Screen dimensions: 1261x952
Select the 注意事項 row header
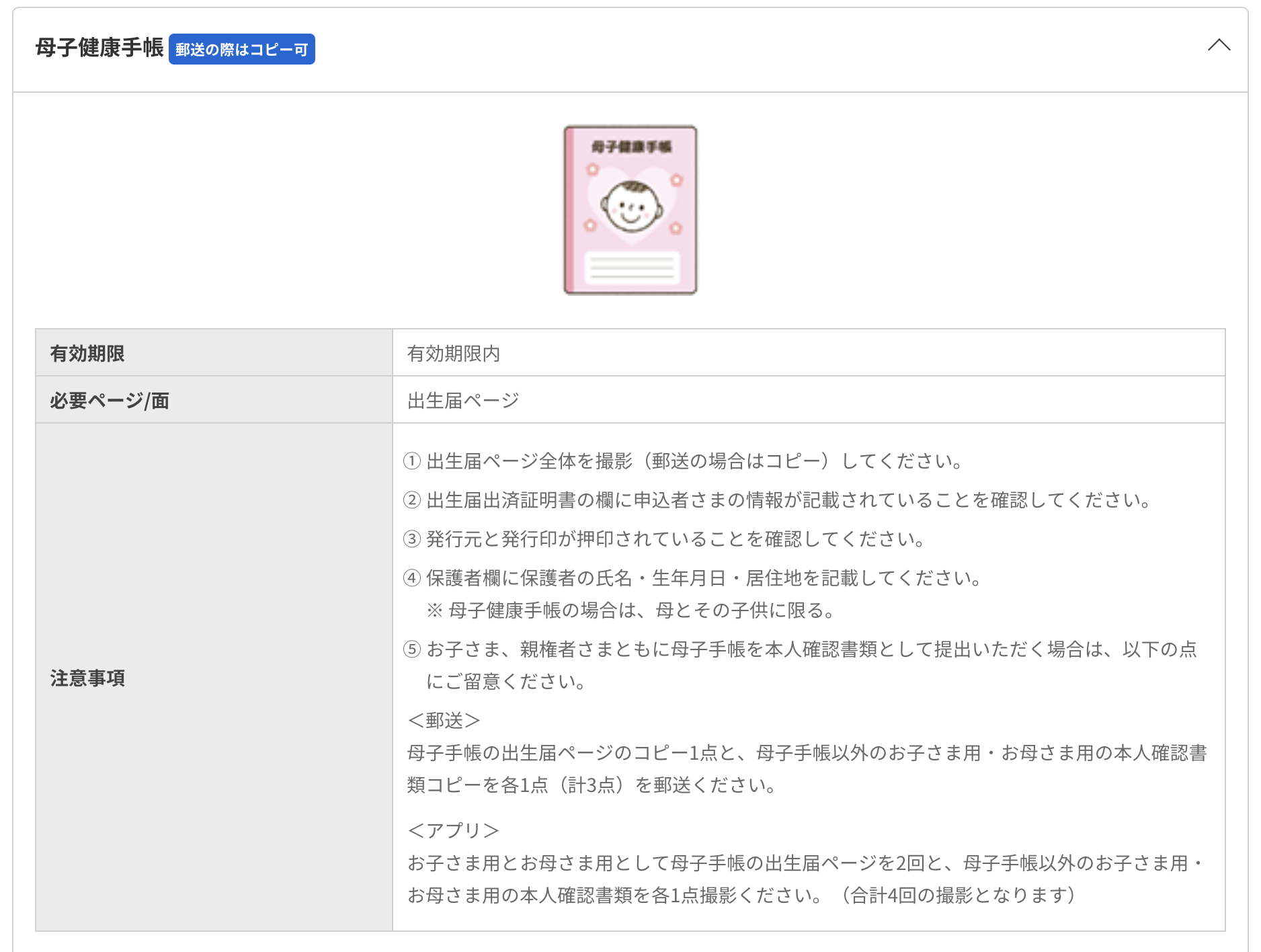point(87,678)
